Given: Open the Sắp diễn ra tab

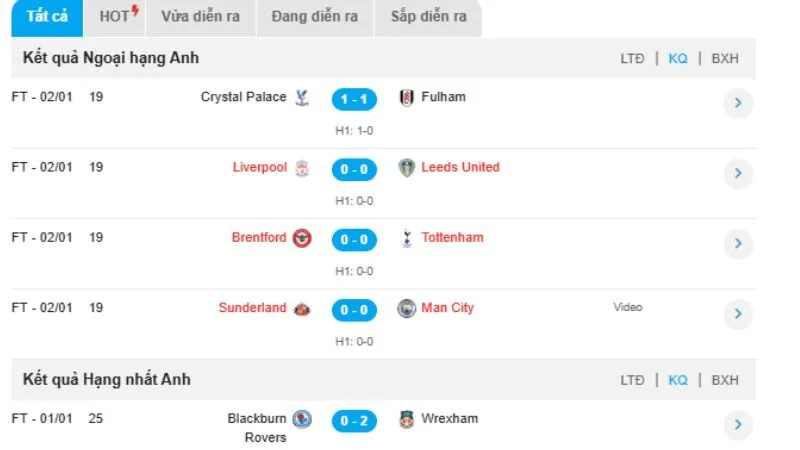Looking at the screenshot, I should click(427, 17).
